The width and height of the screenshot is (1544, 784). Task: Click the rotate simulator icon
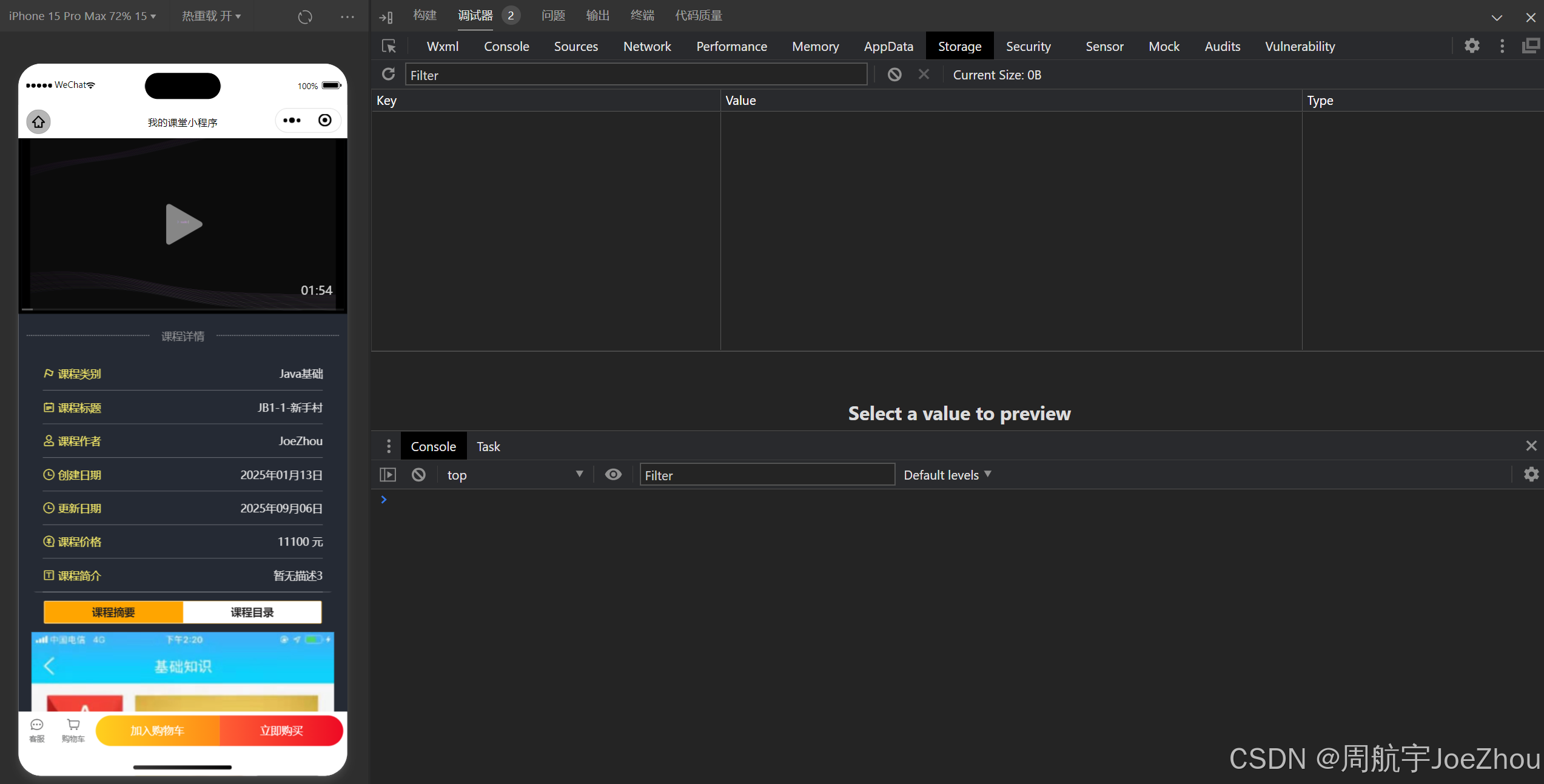305,16
